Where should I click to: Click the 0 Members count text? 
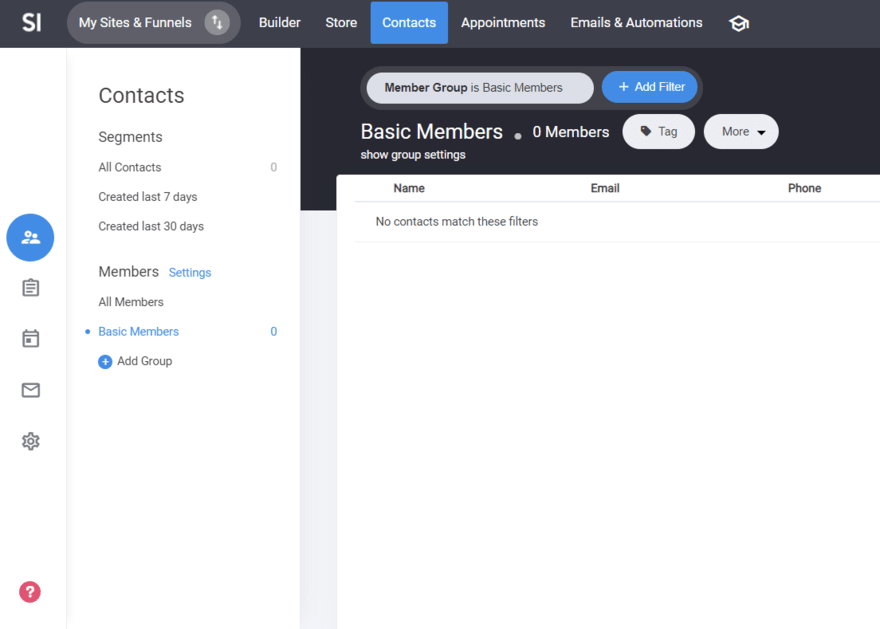pyautogui.click(x=571, y=132)
